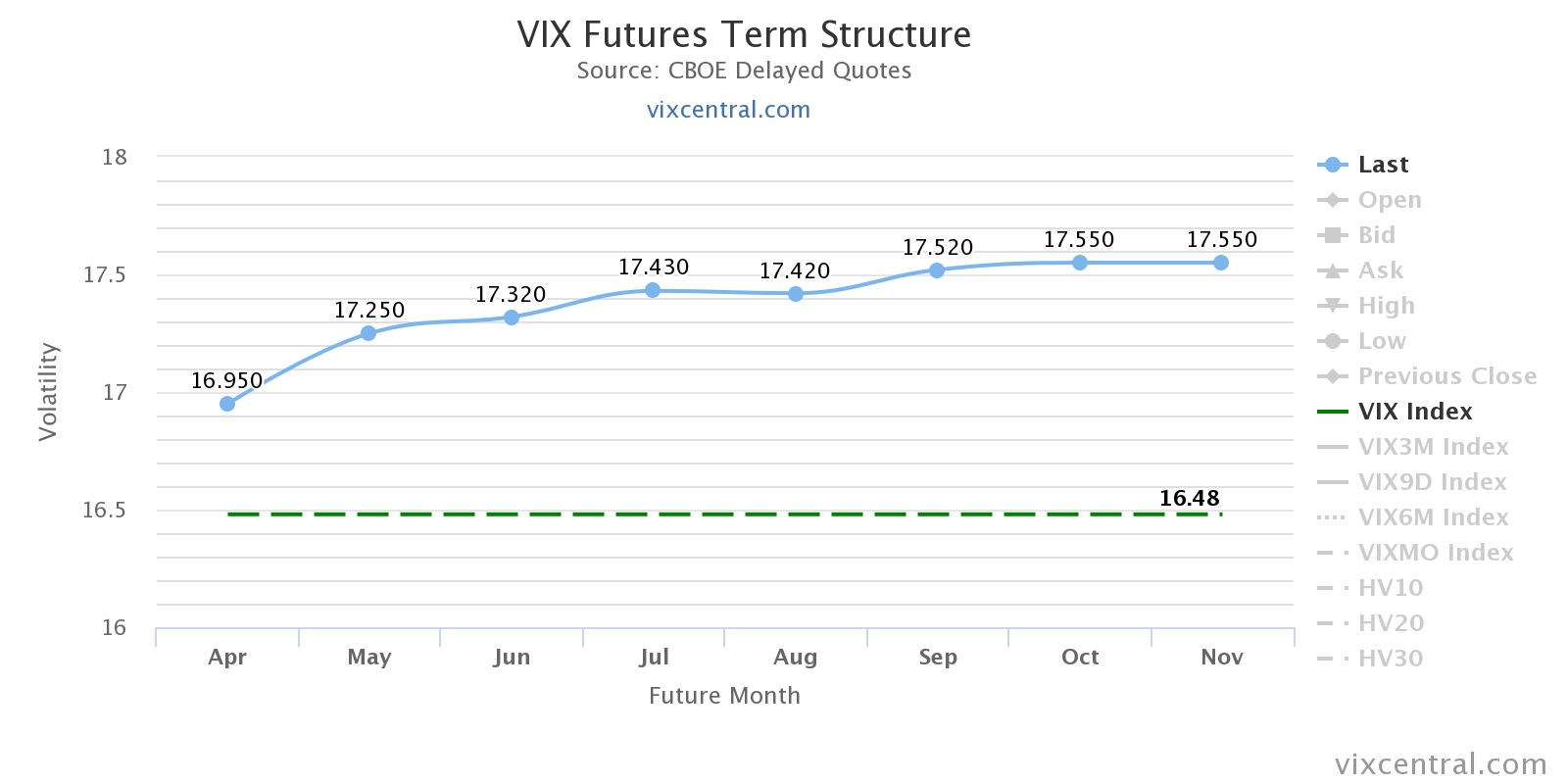Click the Low circle legend icon
The image size is (1568, 784).
tap(1332, 341)
